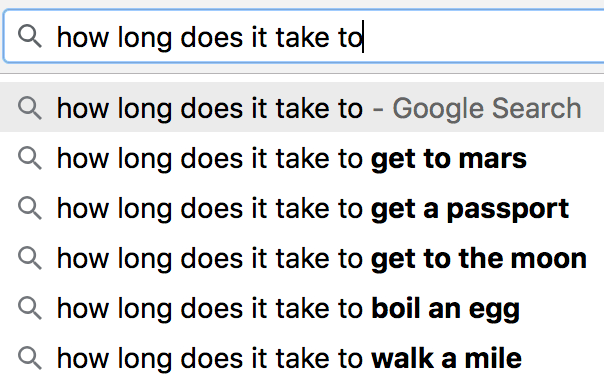
Task: Open the highlighted 'how long does it take to' suggestion
Action: click(302, 107)
